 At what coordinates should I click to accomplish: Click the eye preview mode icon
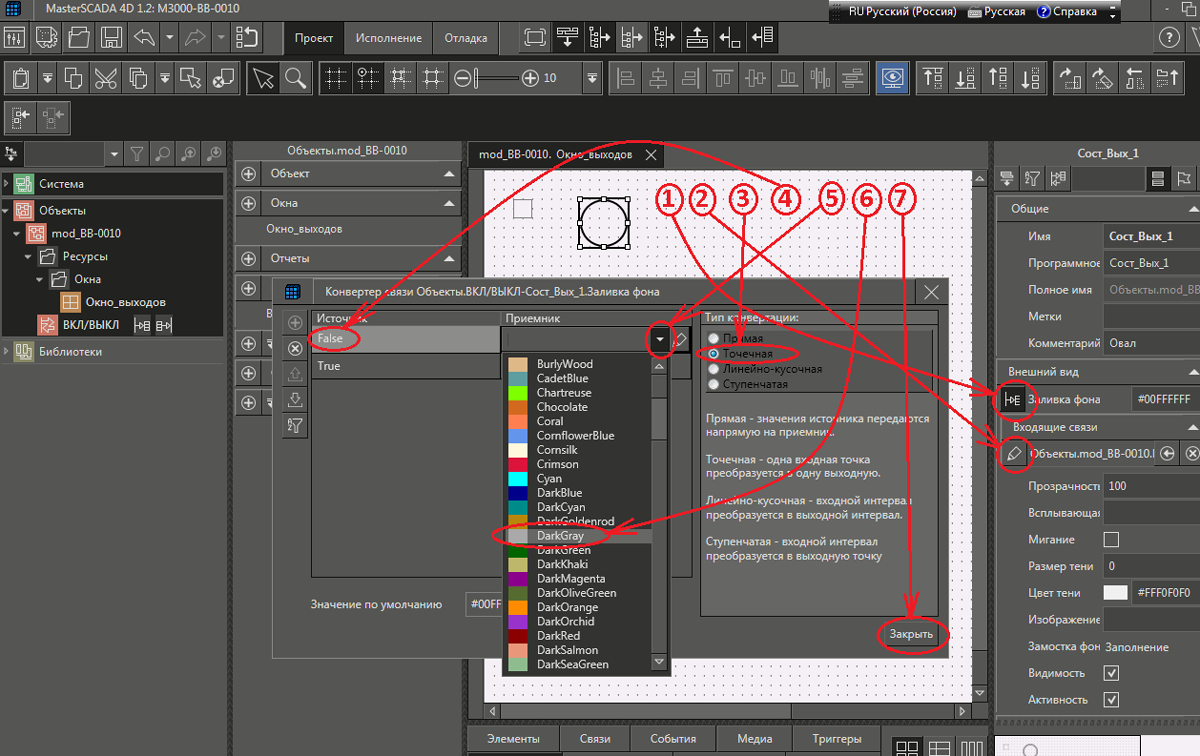pyautogui.click(x=892, y=77)
